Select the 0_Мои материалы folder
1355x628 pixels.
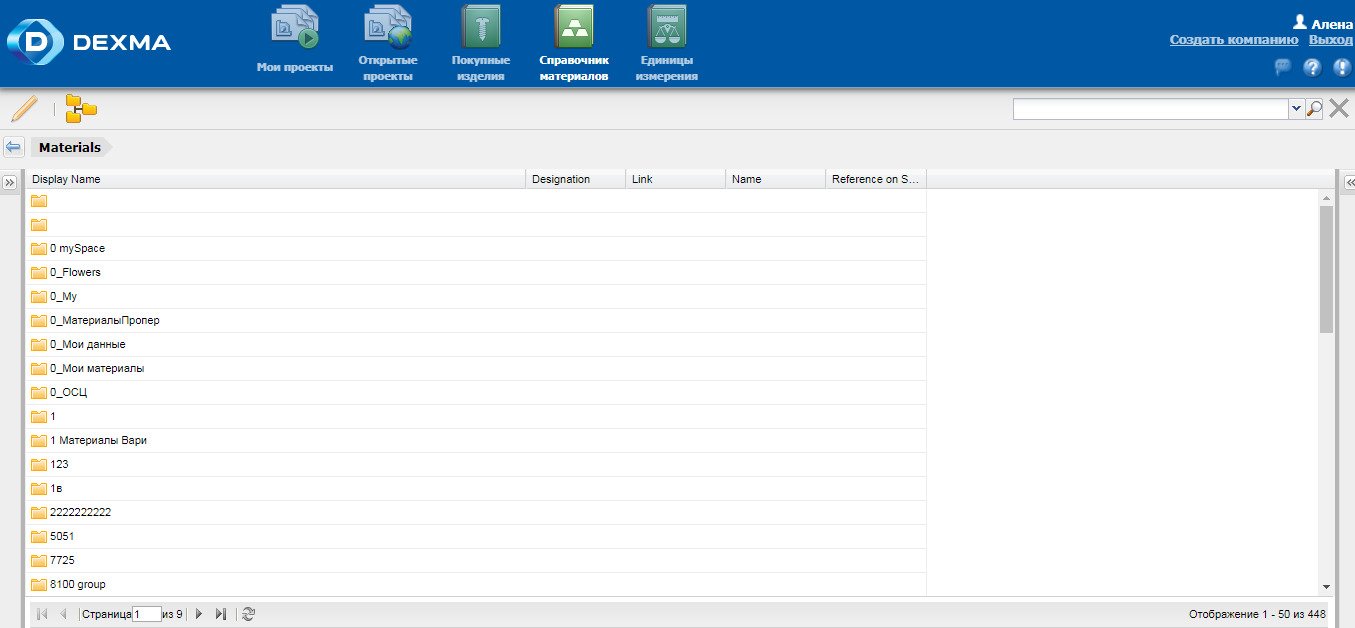pos(476,368)
